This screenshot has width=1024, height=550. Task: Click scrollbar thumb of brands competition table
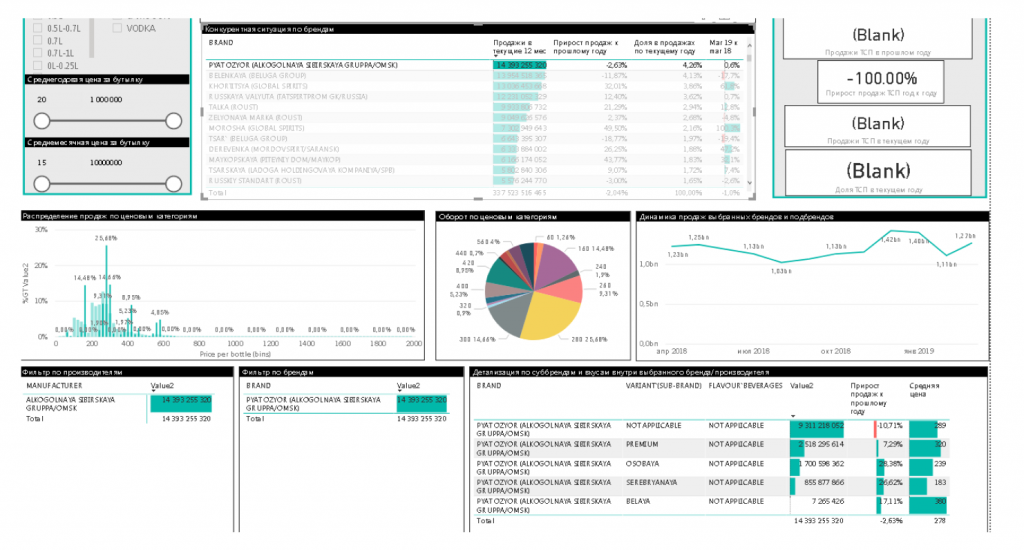(x=749, y=57)
